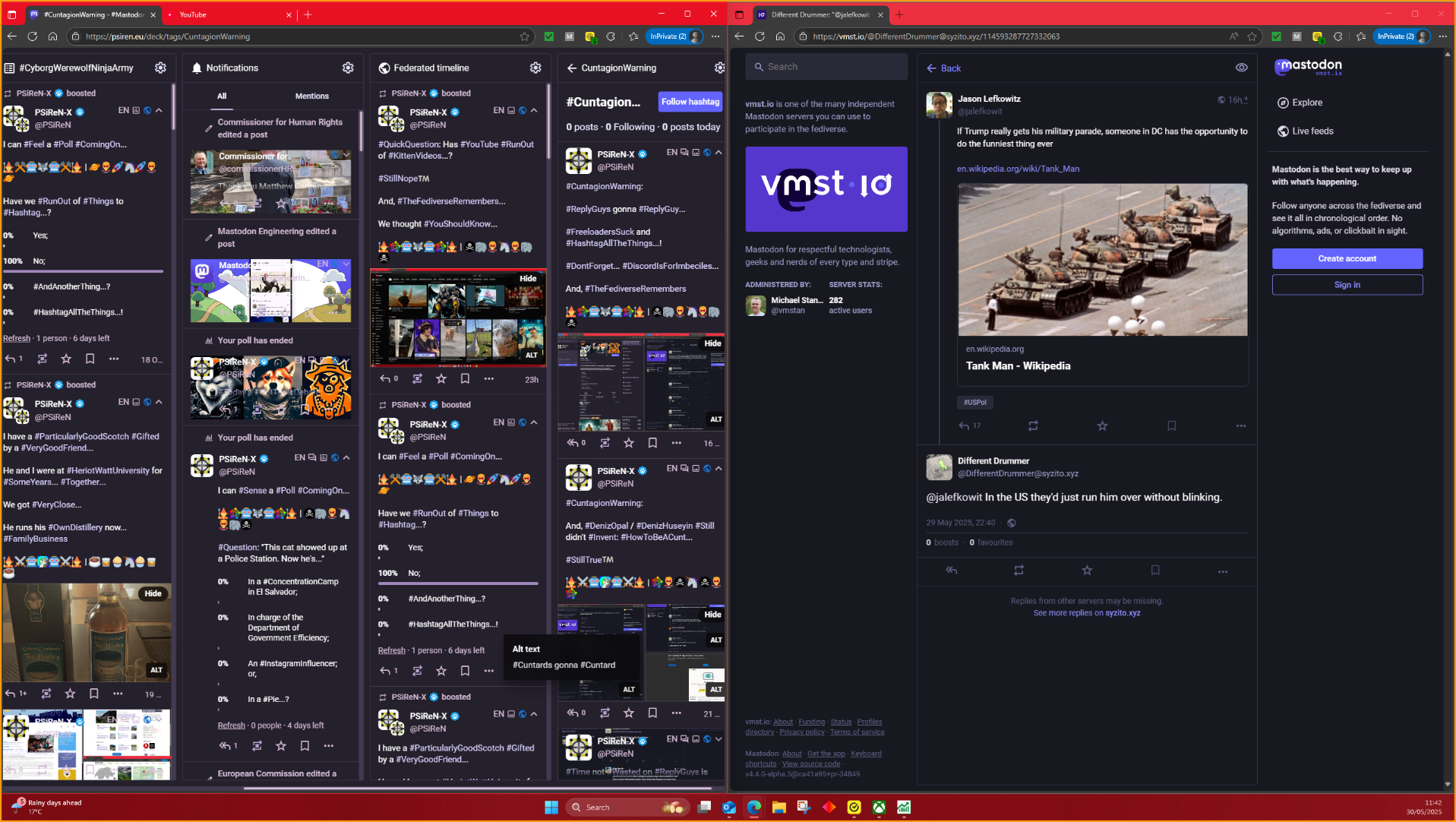Click Sign in on vmst.io
Image resolution: width=1456 pixels, height=822 pixels.
1347,285
